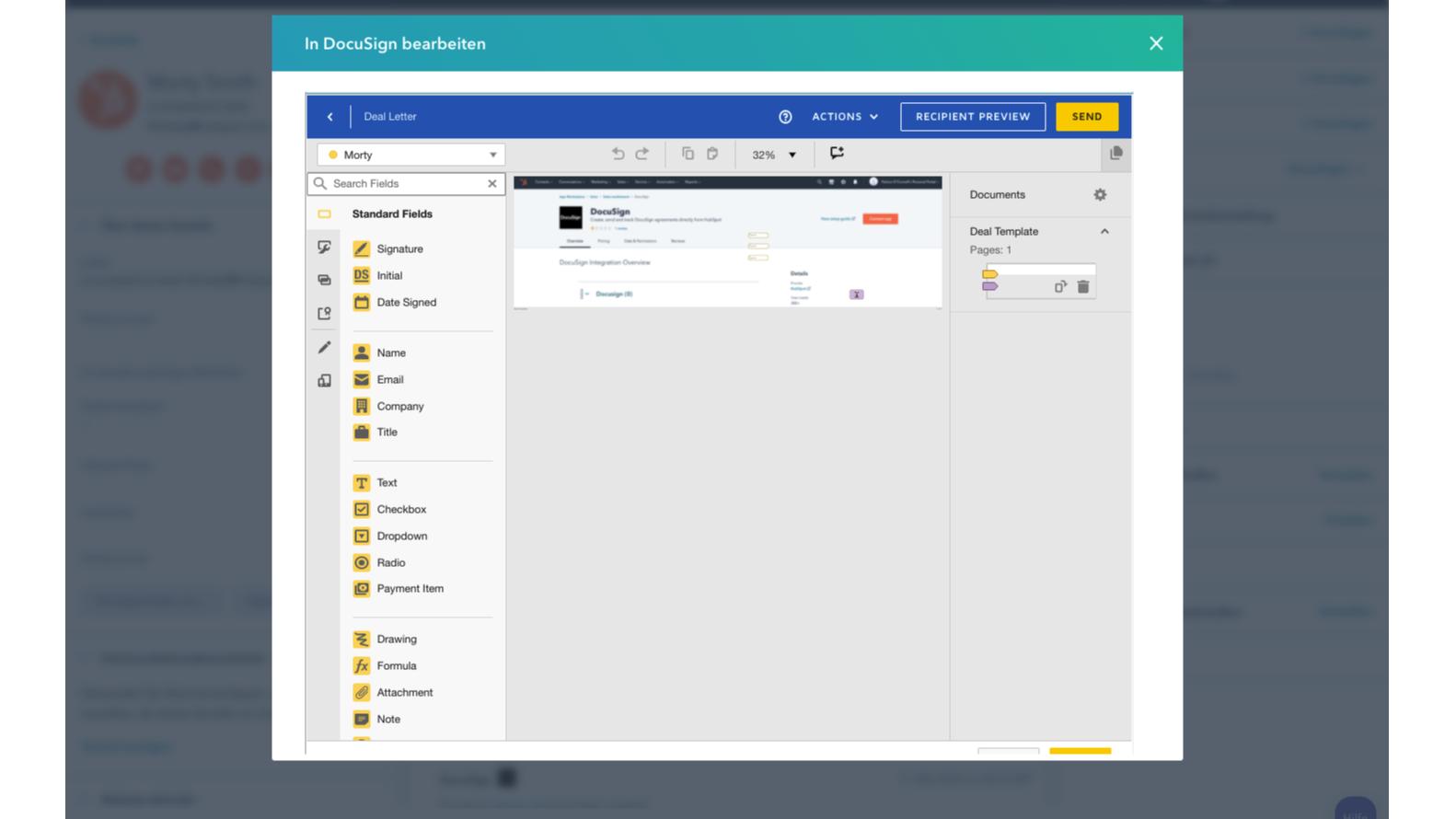Open the Morty recipient dropdown

click(x=410, y=155)
